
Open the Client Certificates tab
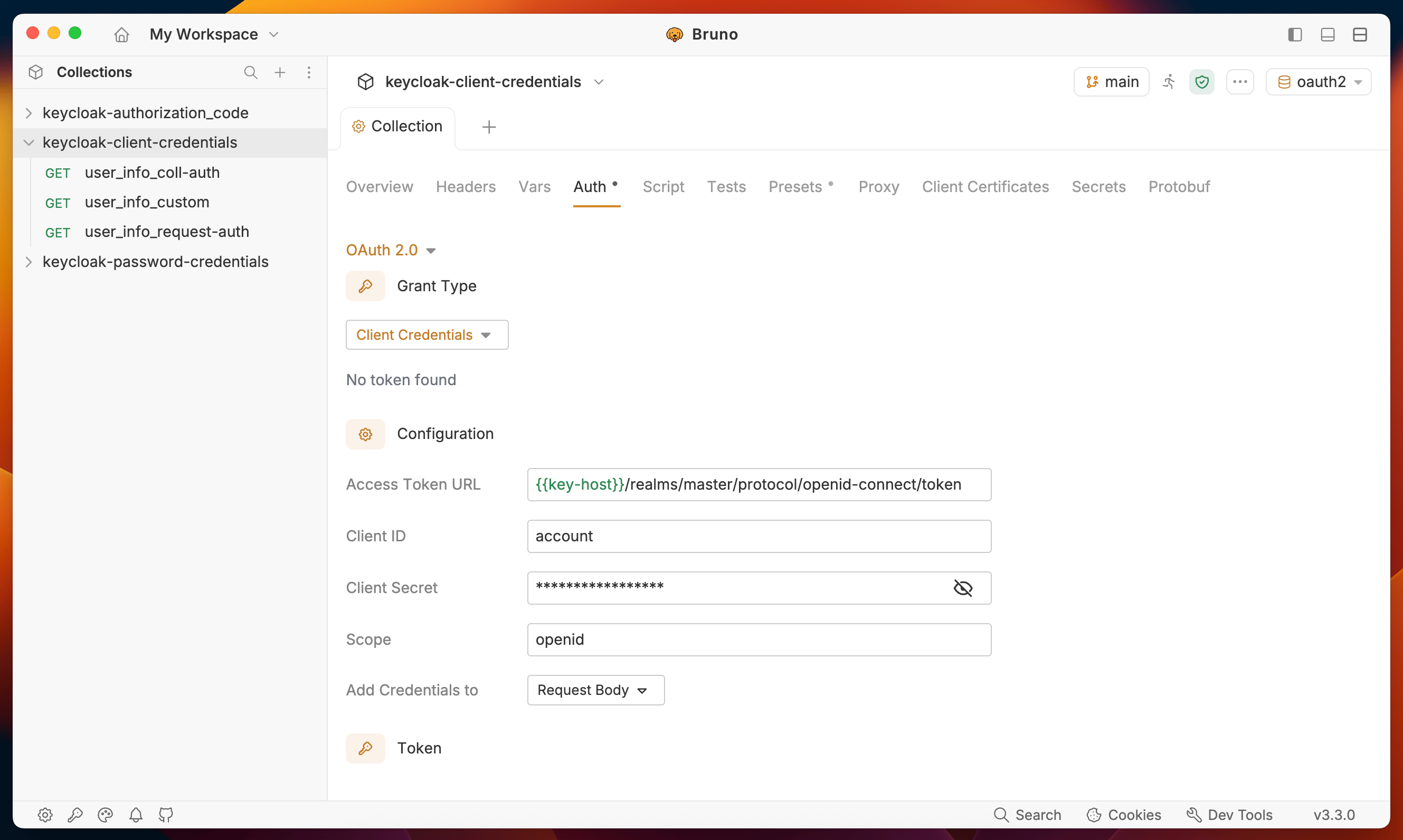tap(985, 187)
